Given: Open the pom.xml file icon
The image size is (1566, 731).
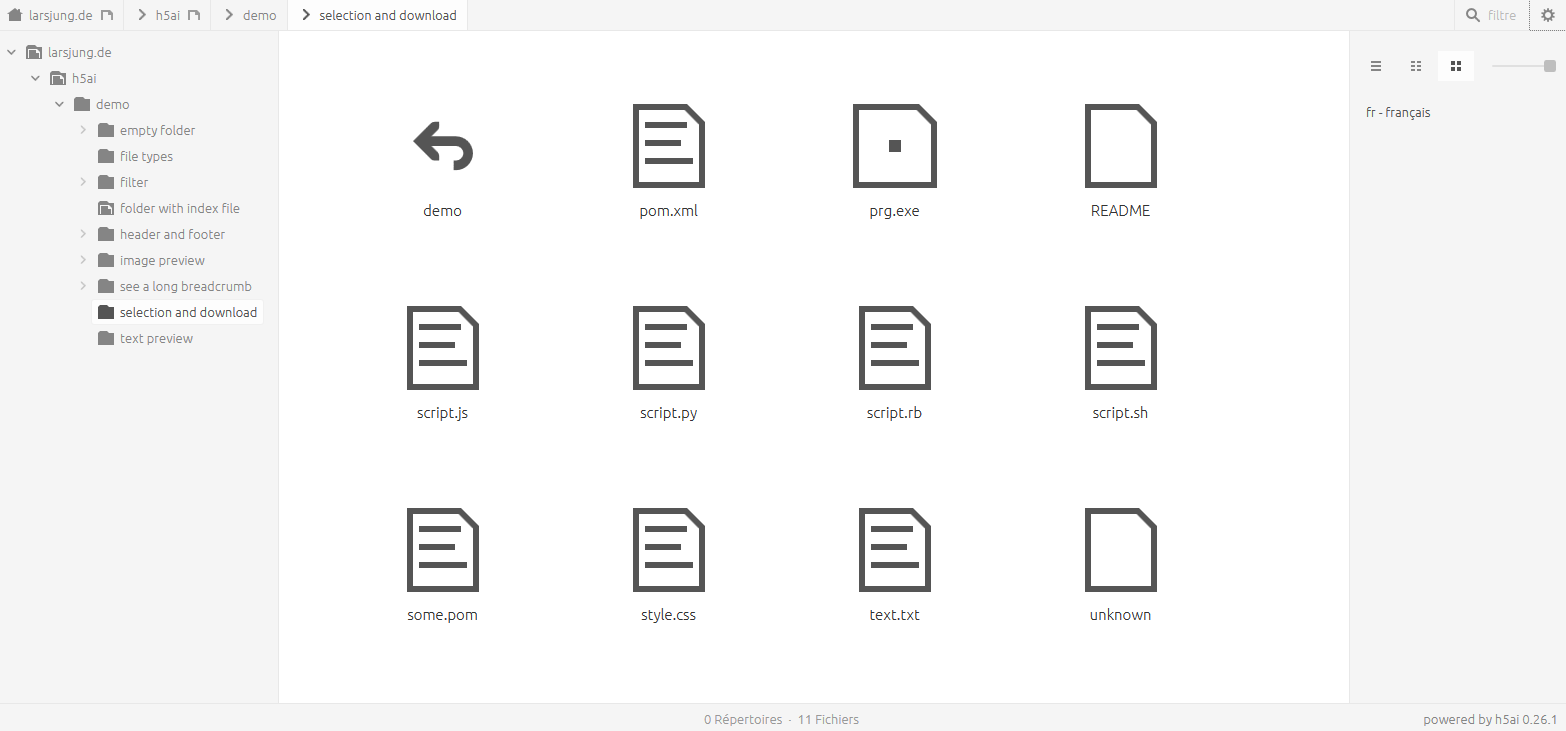Looking at the screenshot, I should (x=669, y=146).
